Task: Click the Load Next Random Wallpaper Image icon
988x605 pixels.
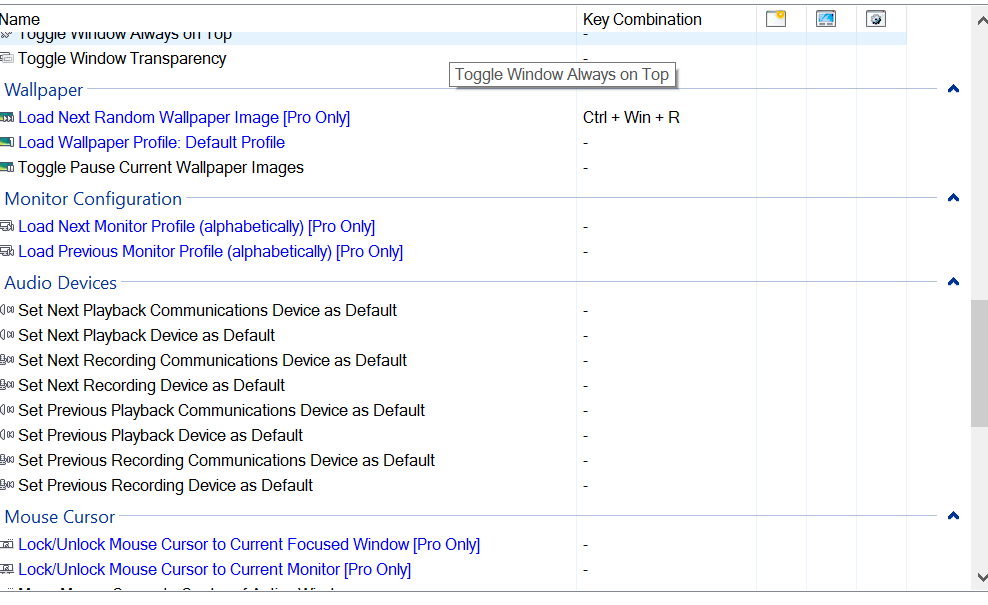Action: (x=8, y=117)
